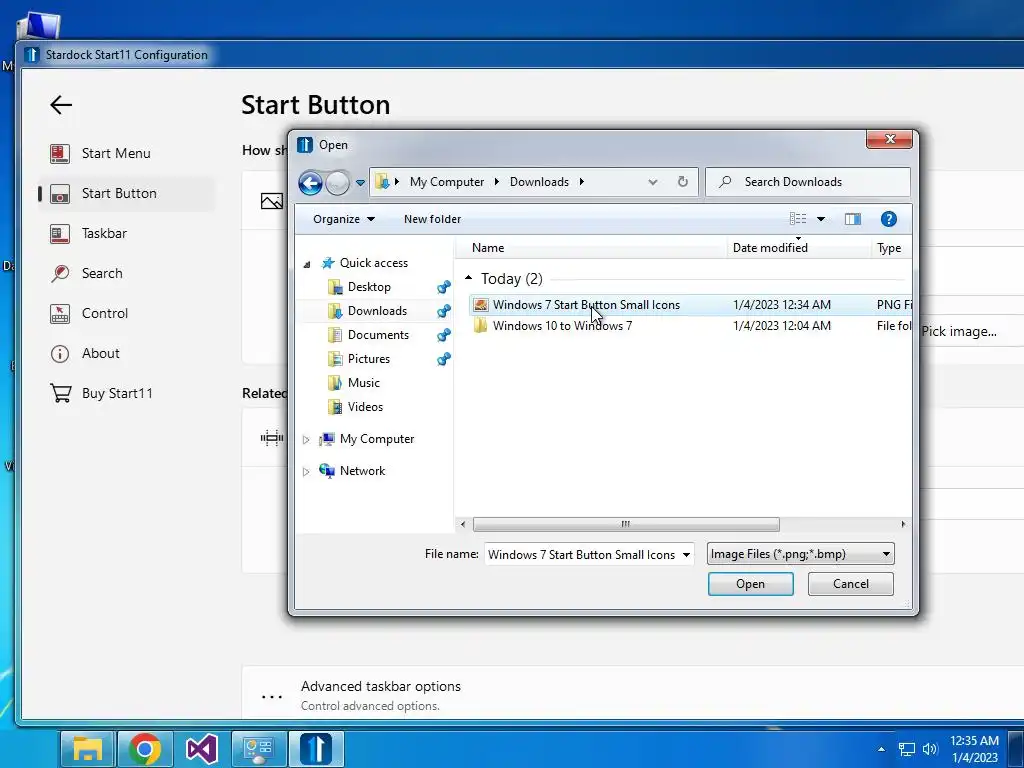Click the scroll right arrow in file list

click(903, 524)
